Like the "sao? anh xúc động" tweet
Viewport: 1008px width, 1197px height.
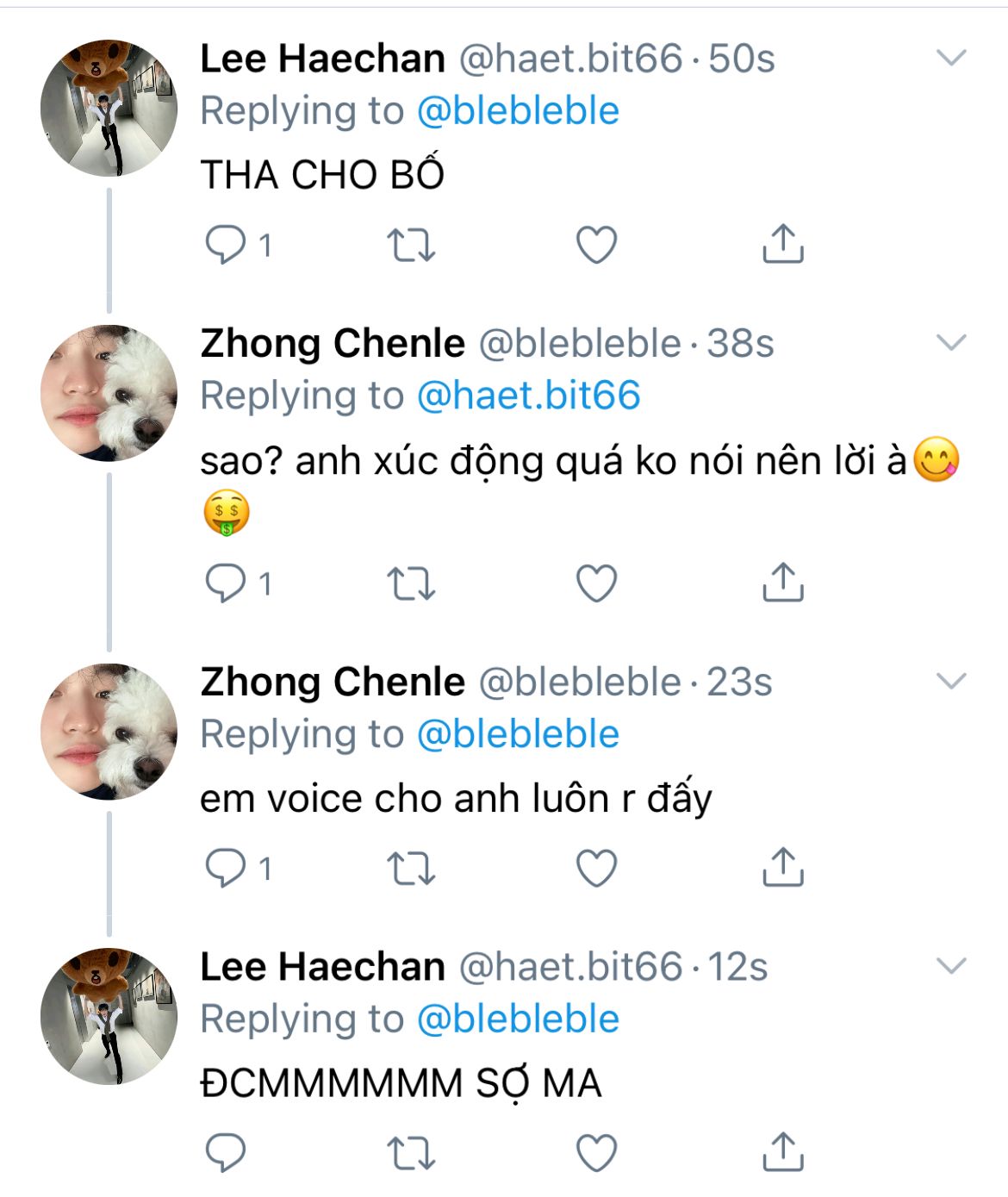pyautogui.click(x=596, y=583)
